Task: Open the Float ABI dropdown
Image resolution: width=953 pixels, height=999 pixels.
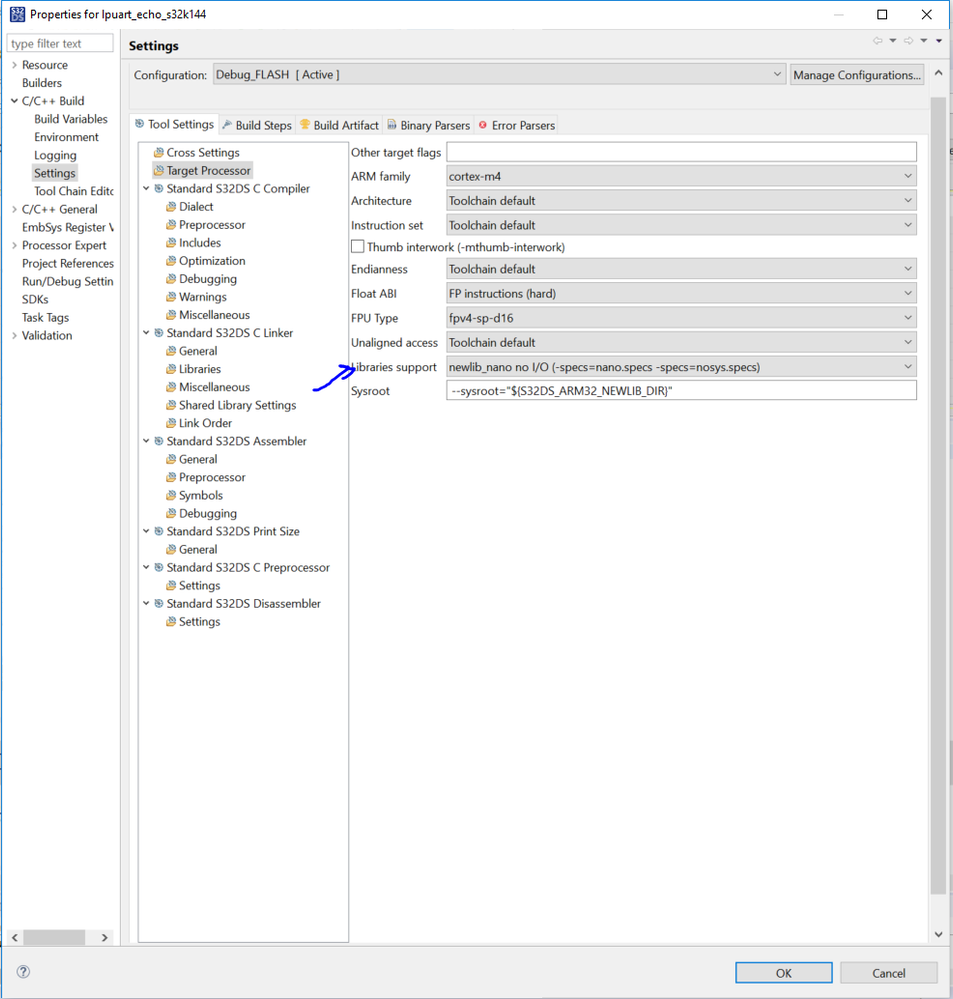Action: click(x=681, y=293)
